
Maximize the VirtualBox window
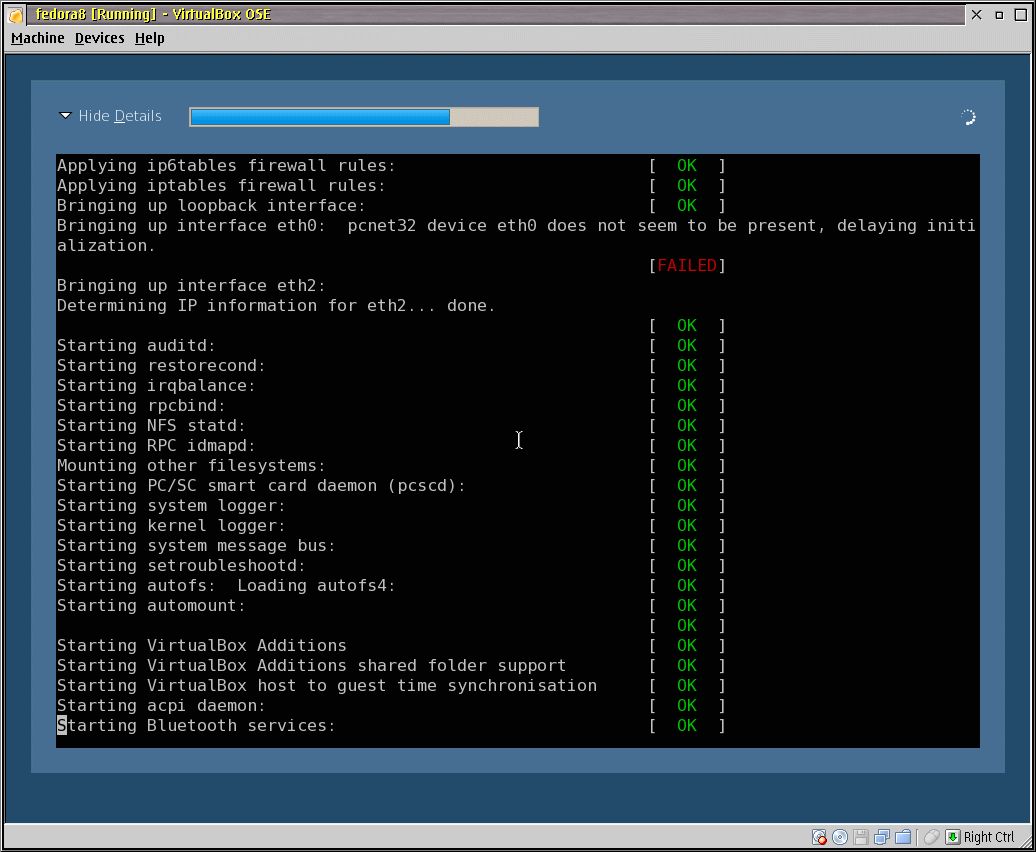(1021, 15)
